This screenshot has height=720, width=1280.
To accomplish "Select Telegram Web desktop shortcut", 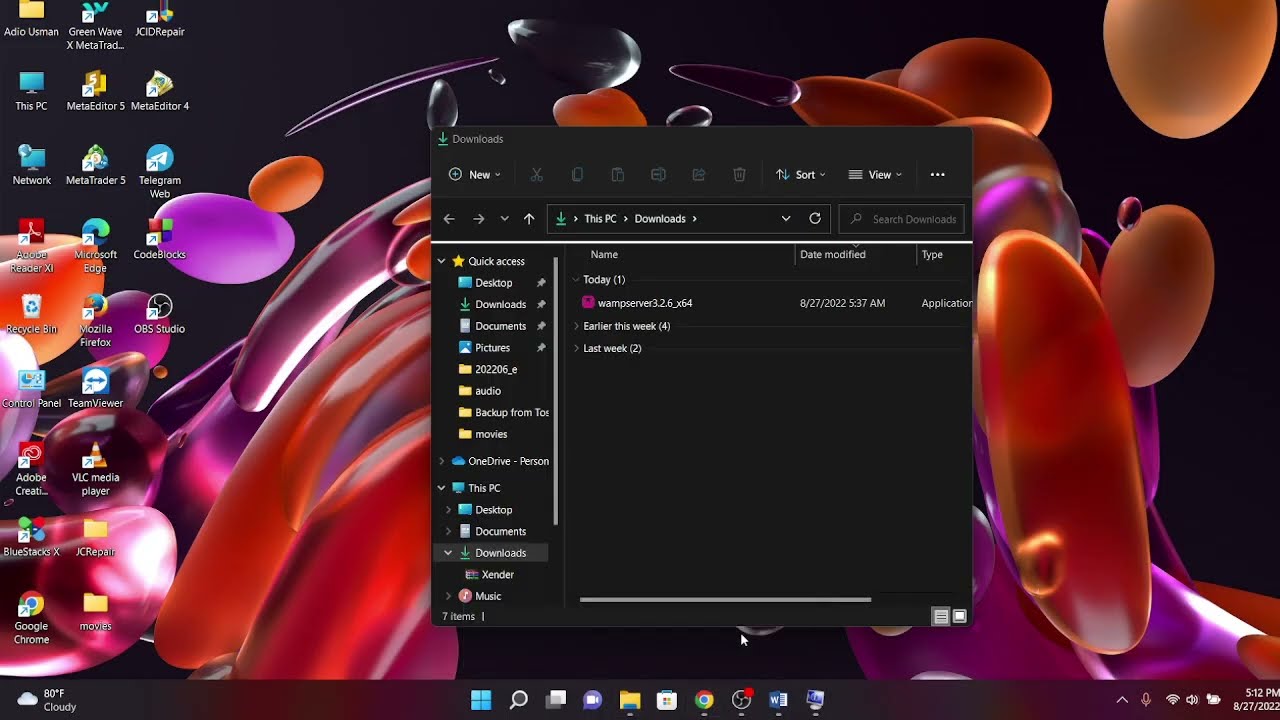I will click(160, 172).
